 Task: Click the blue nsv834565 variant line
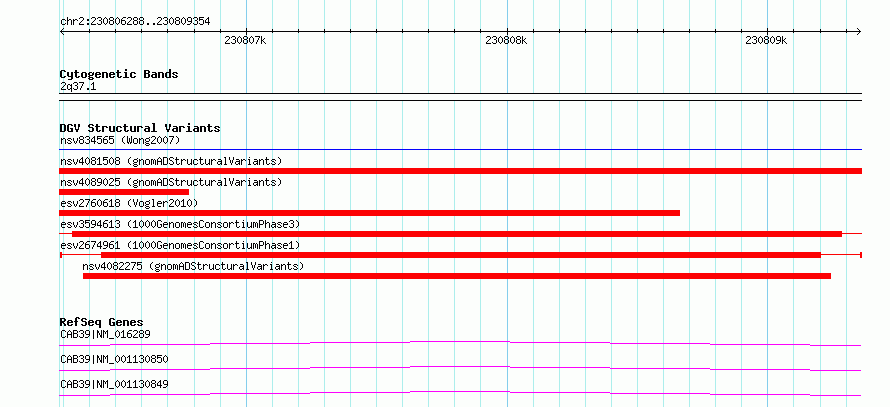click(x=461, y=150)
